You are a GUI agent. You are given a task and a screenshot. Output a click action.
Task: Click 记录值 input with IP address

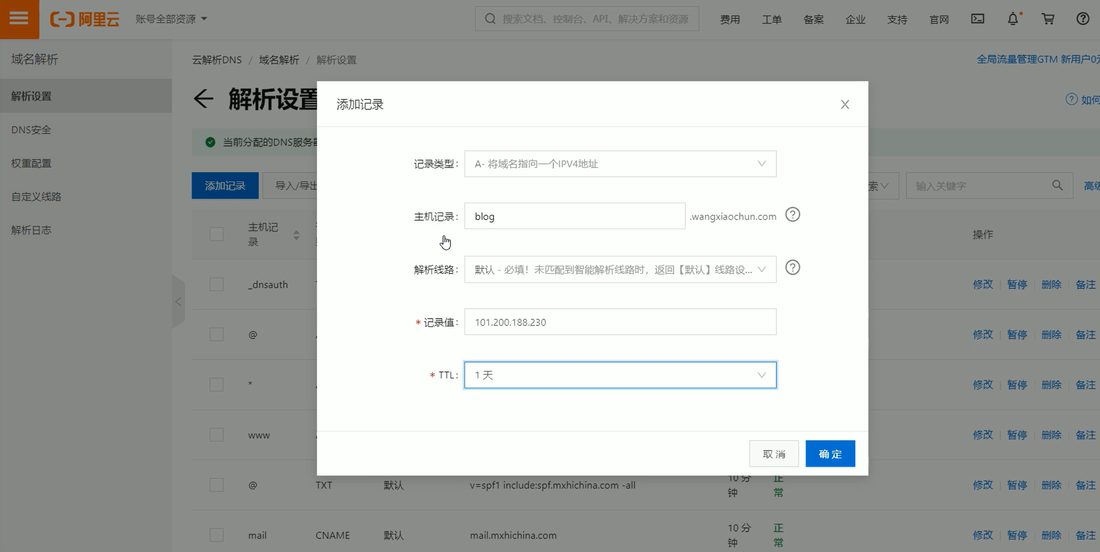click(x=620, y=322)
